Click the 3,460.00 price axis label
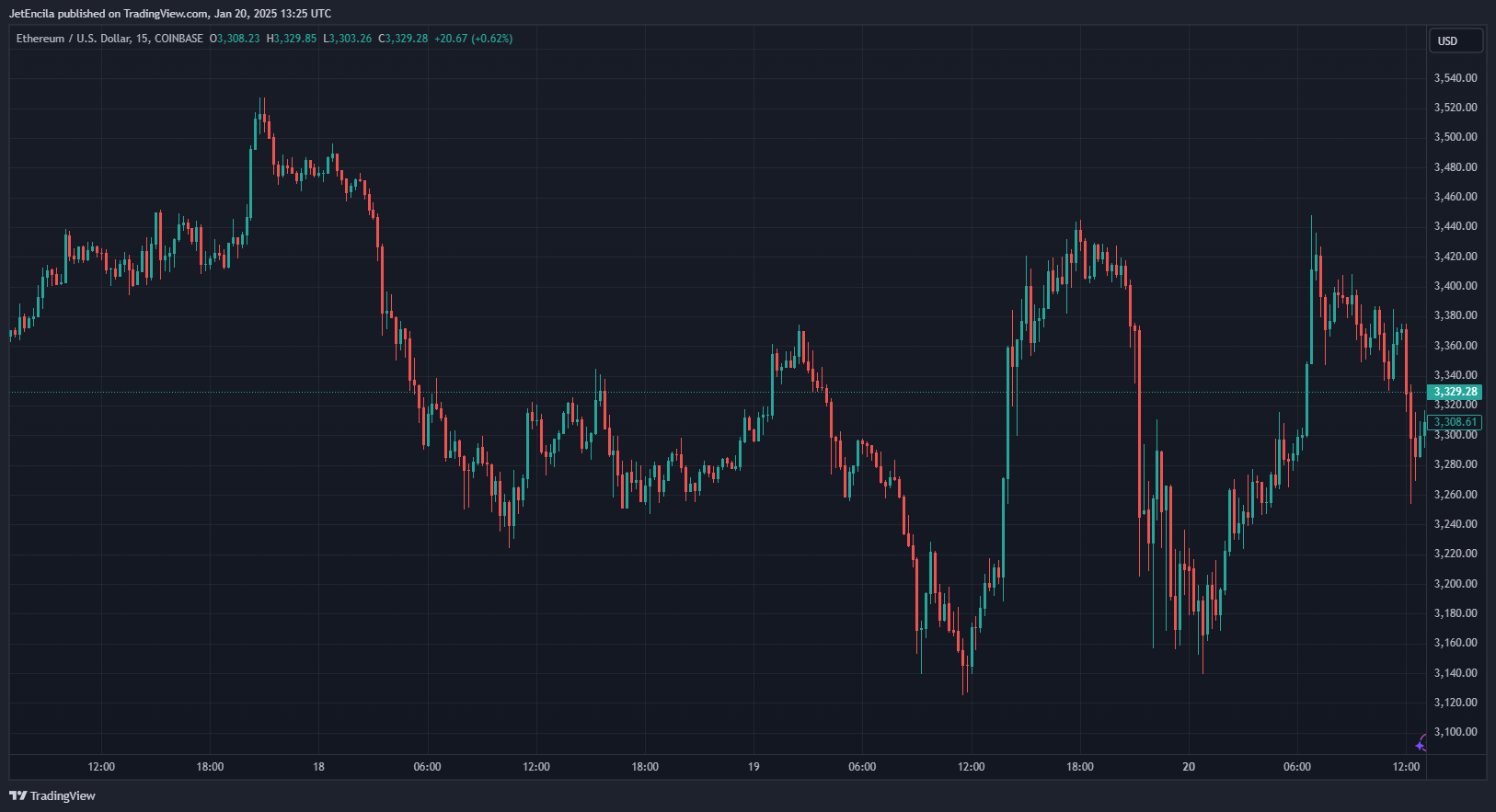This screenshot has height=812, width=1496. tap(1456, 197)
